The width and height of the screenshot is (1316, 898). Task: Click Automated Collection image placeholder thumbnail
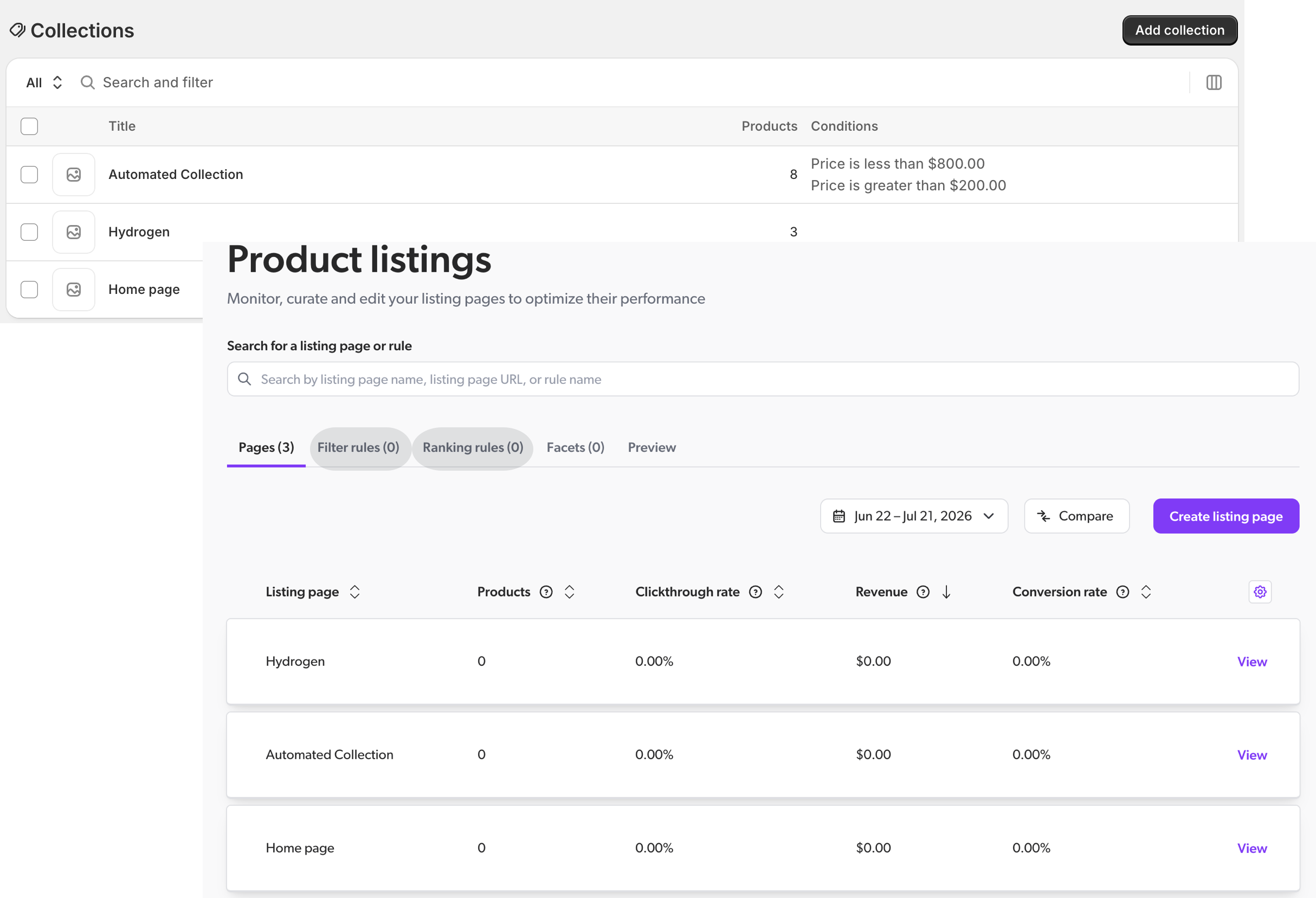point(74,175)
